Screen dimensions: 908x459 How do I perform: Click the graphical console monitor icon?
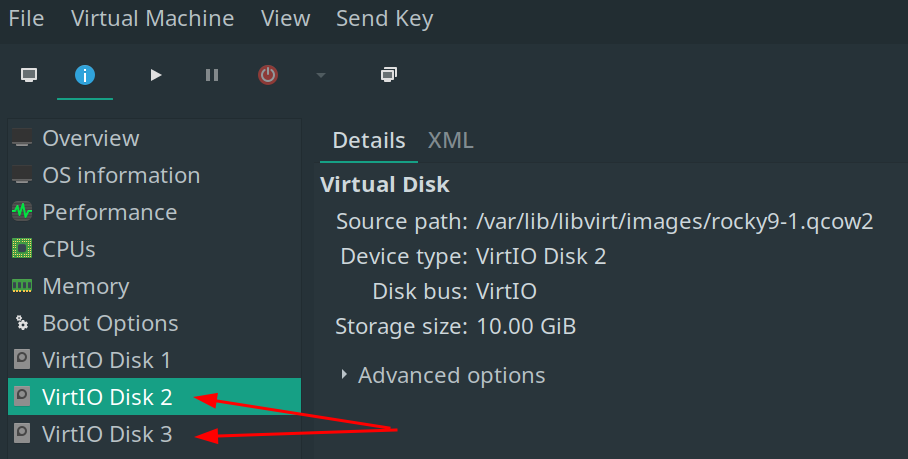coord(29,75)
